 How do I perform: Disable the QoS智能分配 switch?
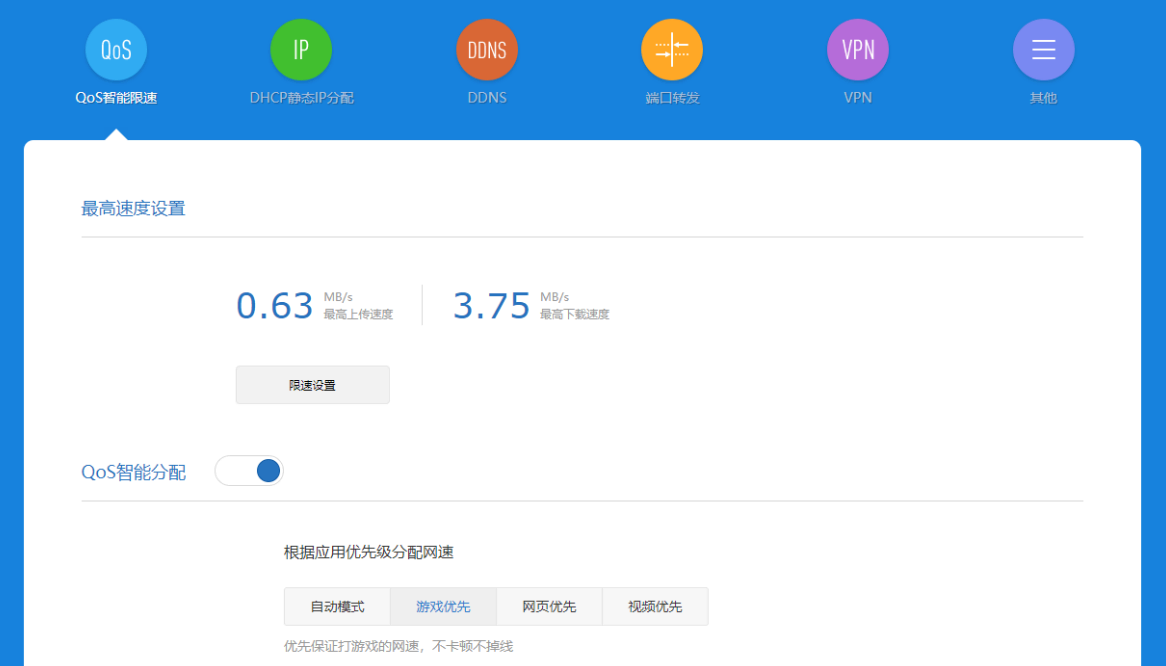(x=249, y=470)
